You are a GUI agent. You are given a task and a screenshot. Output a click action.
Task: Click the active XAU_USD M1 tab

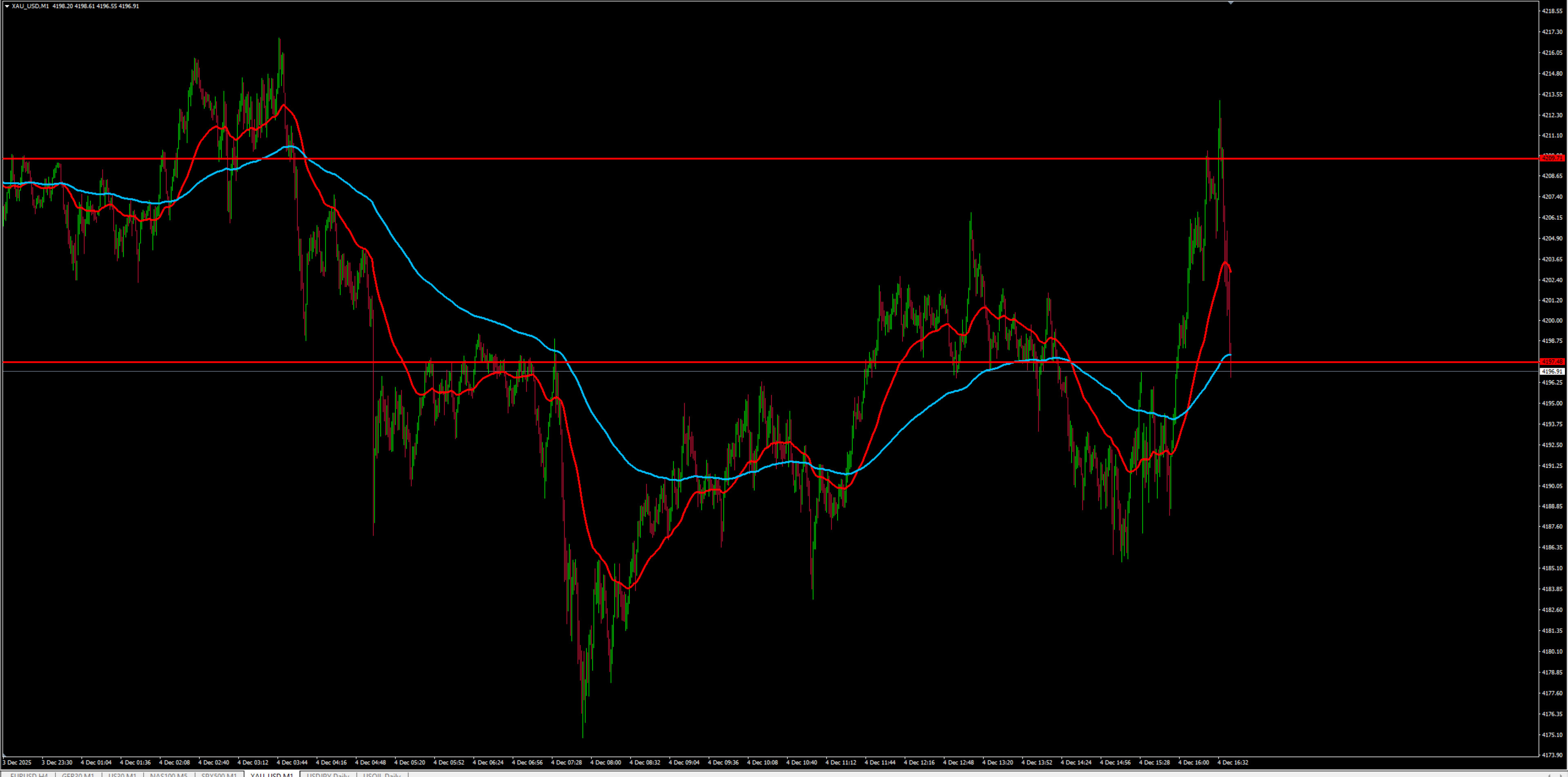(272, 775)
